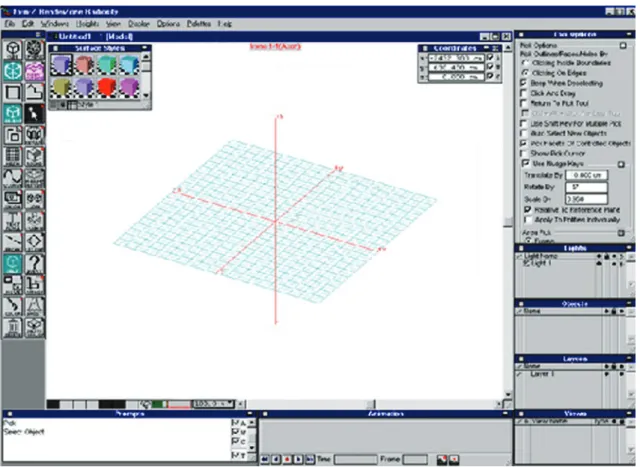Open the View menu
This screenshot has height=467, width=640.
pos(113,24)
